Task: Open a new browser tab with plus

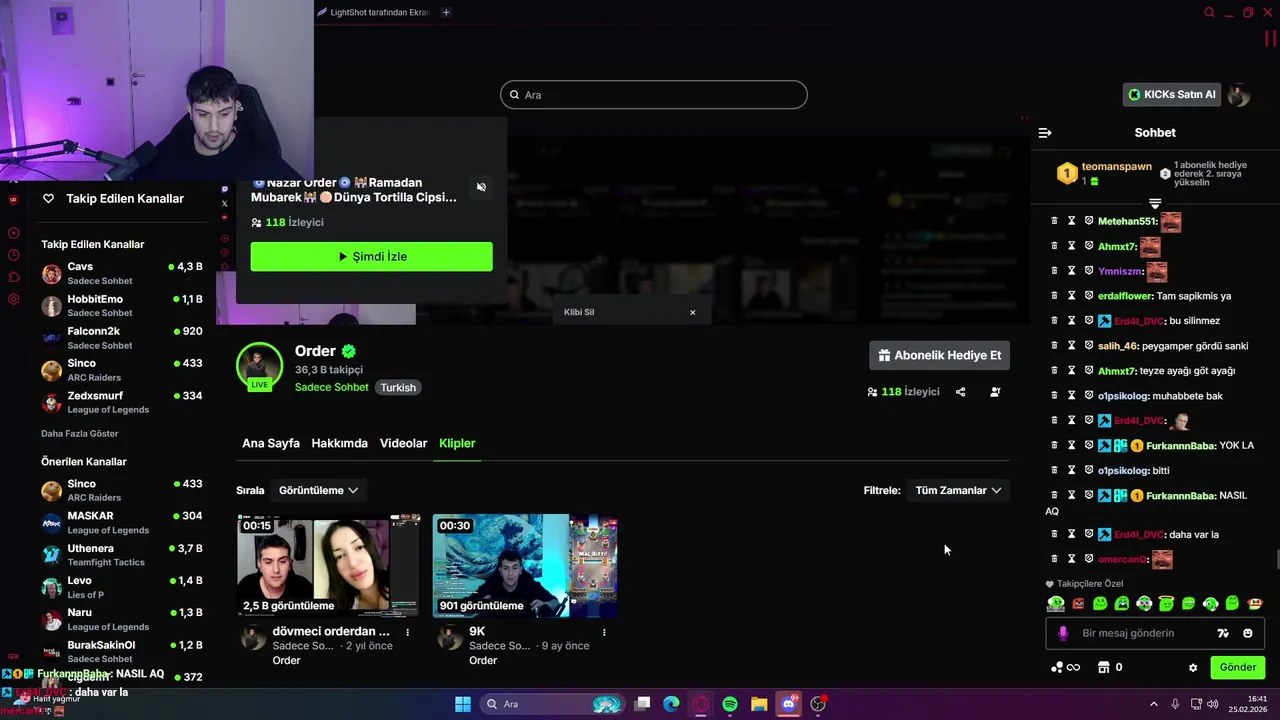Action: pyautogui.click(x=446, y=12)
